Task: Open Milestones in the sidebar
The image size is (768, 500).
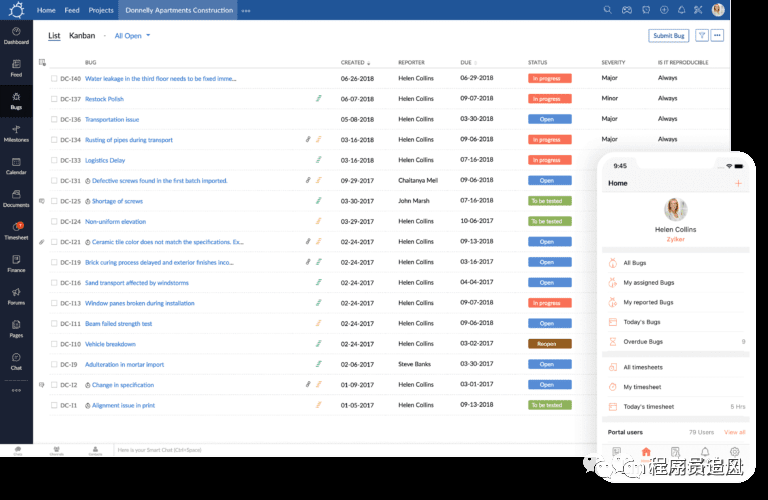Action: [x=16, y=134]
